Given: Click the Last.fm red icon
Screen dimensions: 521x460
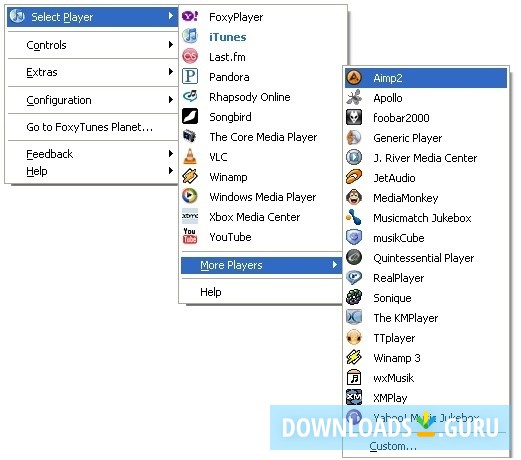Looking at the screenshot, I should [x=190, y=56].
